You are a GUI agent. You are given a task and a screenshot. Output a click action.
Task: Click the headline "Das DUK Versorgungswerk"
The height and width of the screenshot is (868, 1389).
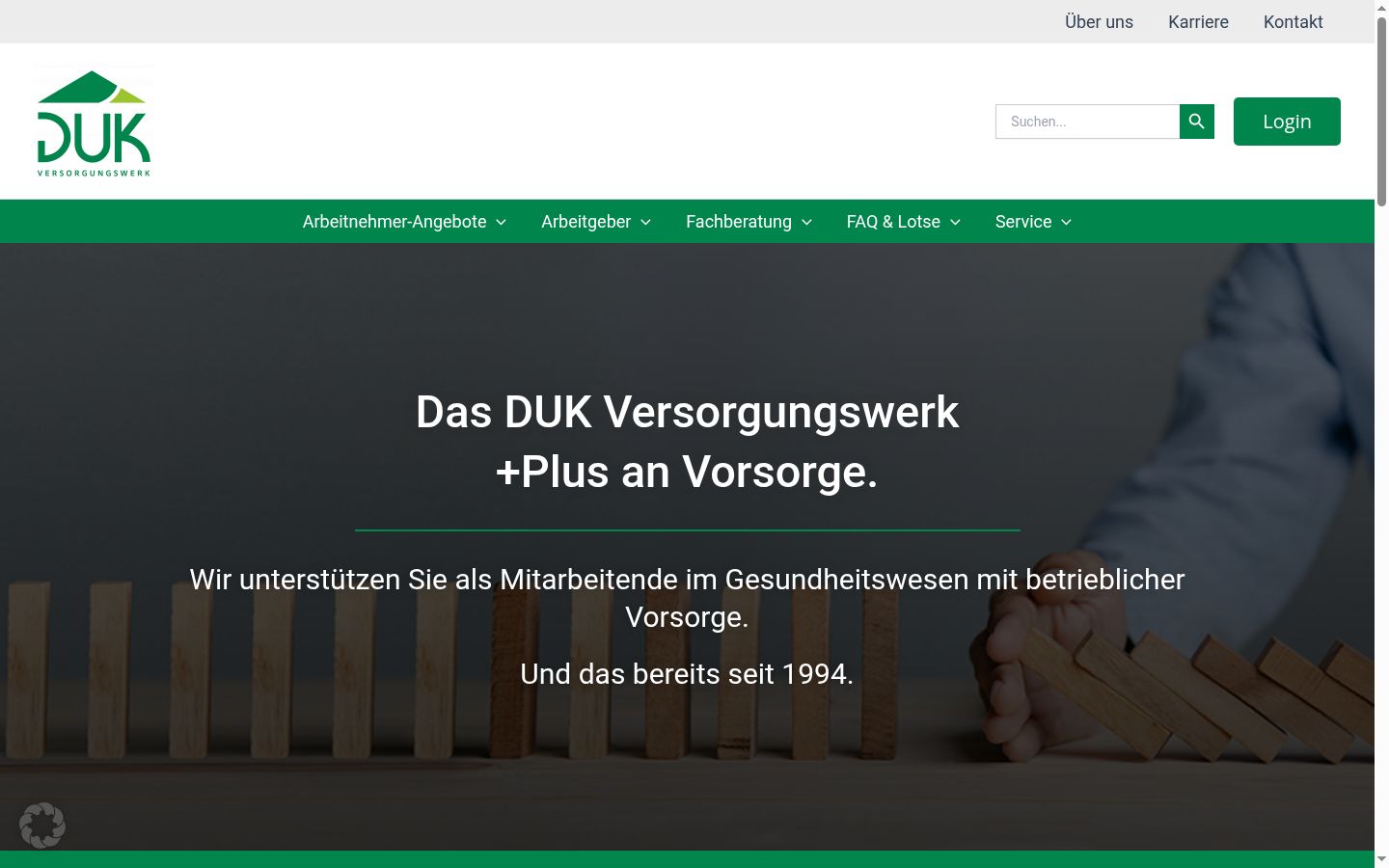click(687, 412)
